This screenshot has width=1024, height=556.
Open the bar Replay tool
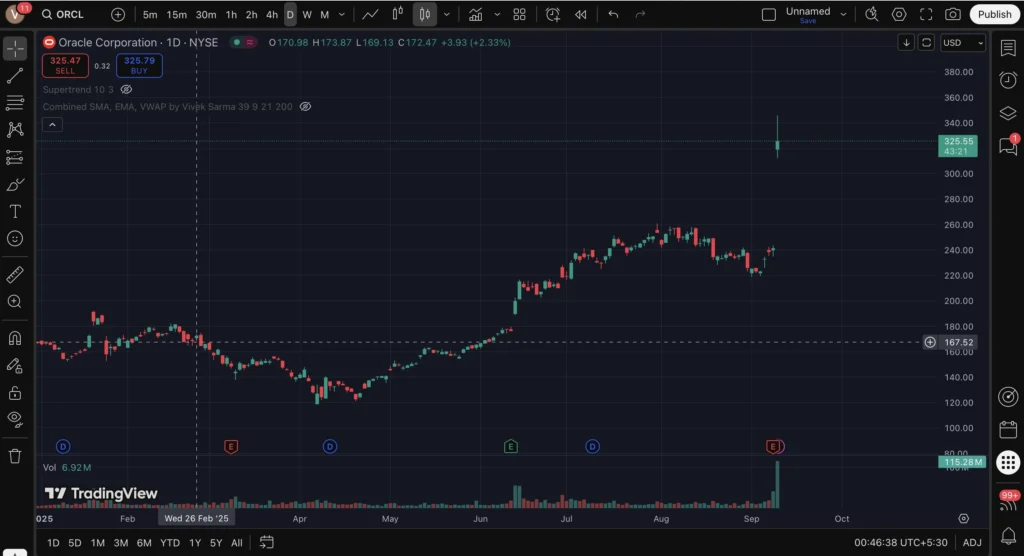581,14
